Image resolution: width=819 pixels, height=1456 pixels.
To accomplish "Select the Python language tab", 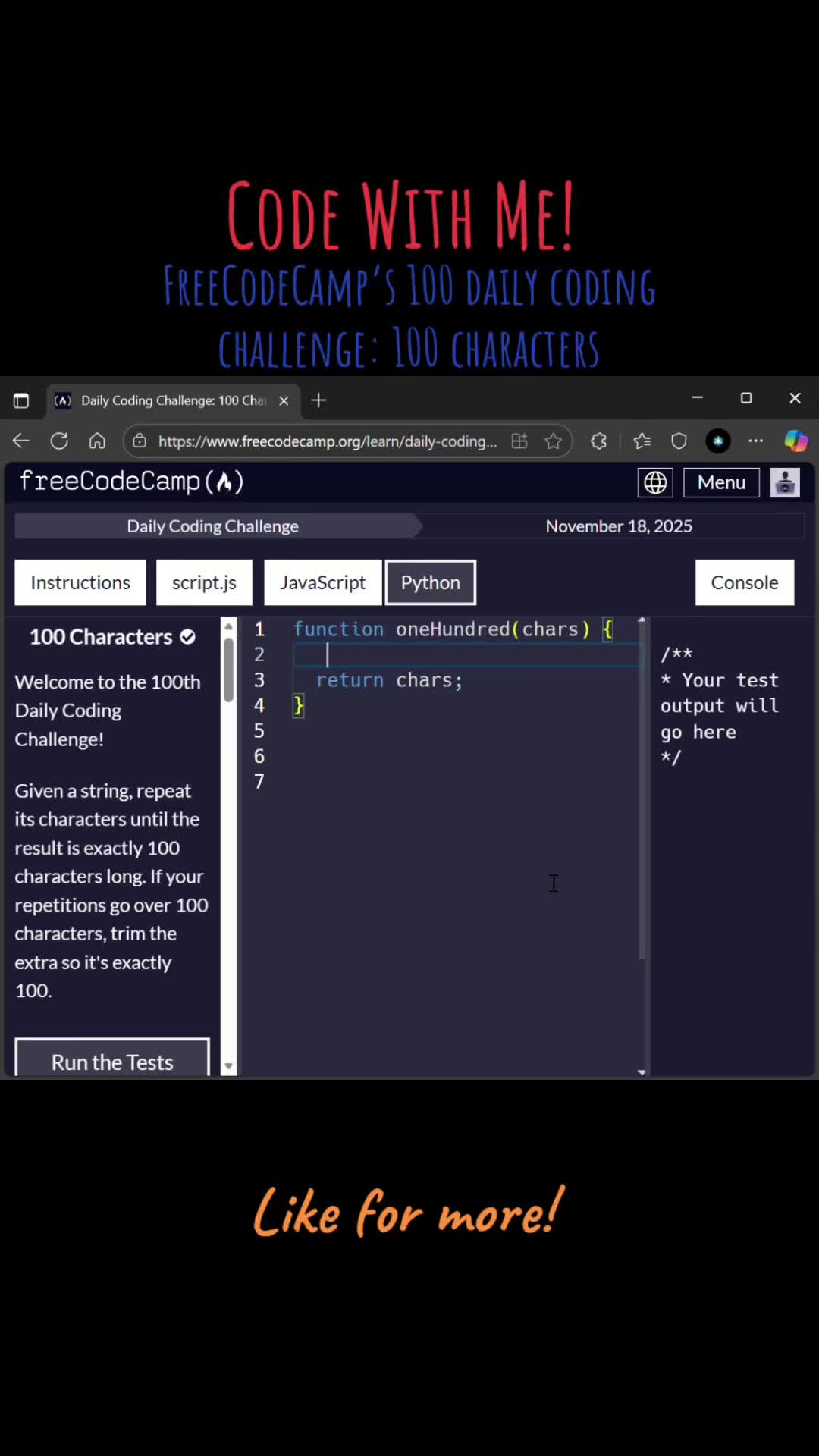I will [431, 582].
